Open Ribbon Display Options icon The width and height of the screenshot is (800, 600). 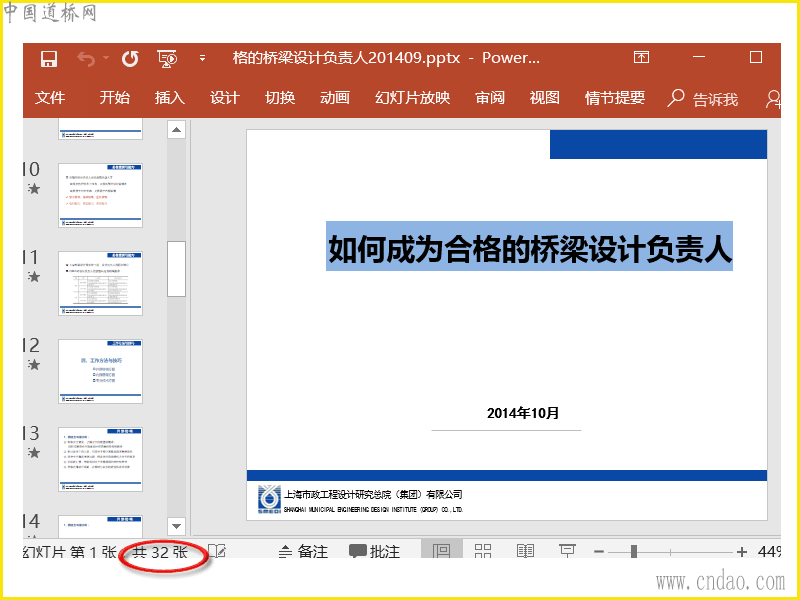pyautogui.click(x=641, y=57)
